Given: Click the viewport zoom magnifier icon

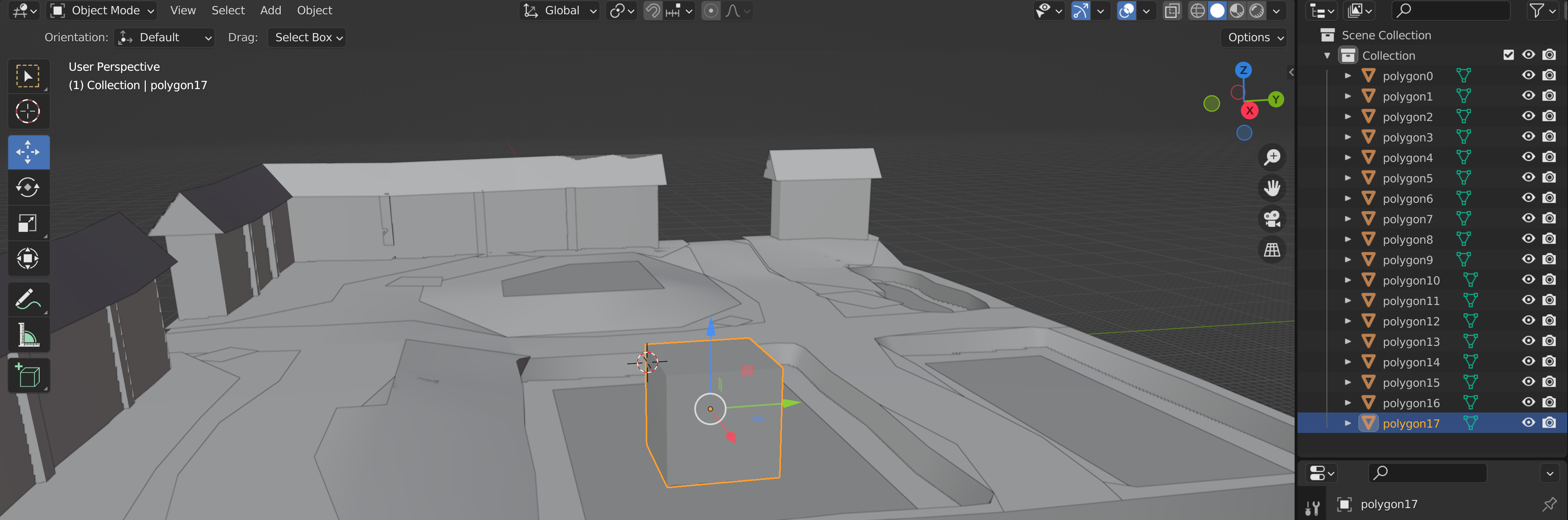Looking at the screenshot, I should (1272, 157).
